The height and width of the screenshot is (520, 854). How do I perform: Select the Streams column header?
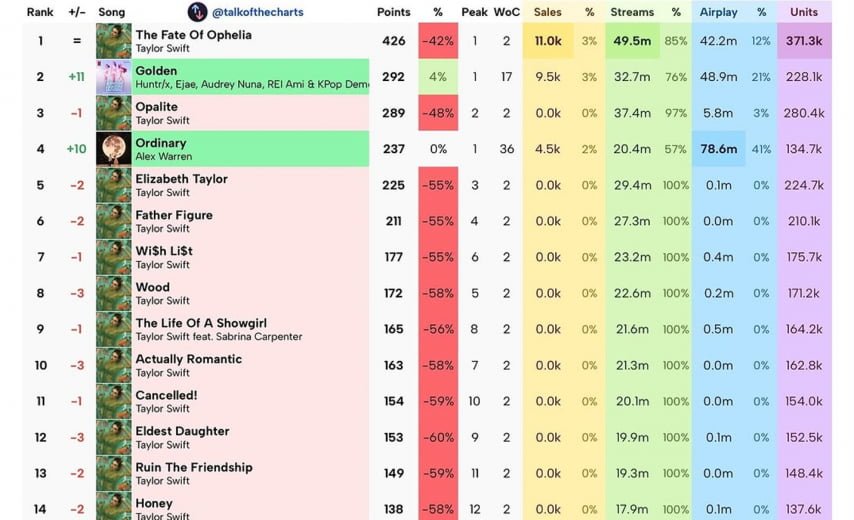(632, 12)
